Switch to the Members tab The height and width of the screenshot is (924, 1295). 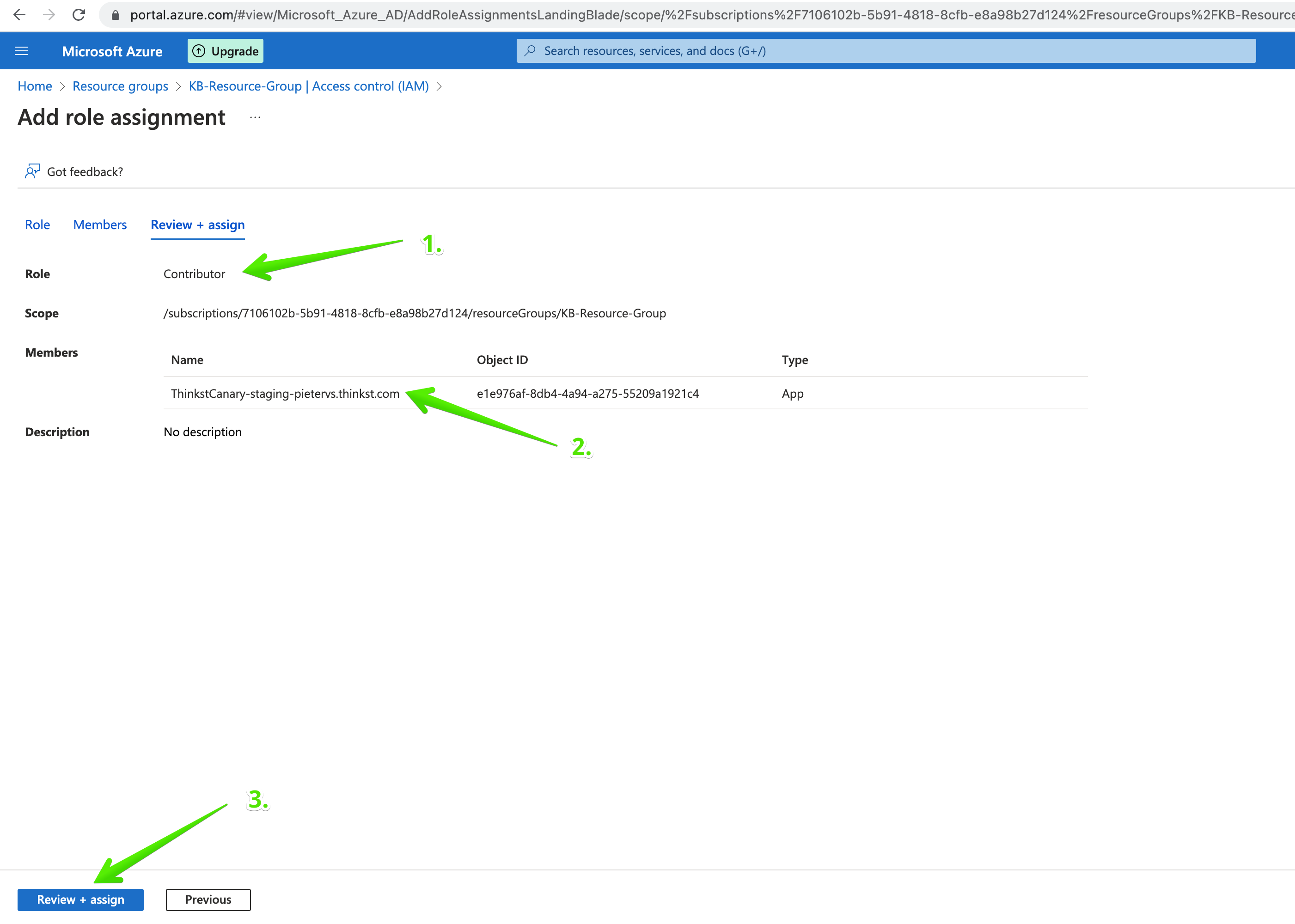tap(100, 225)
